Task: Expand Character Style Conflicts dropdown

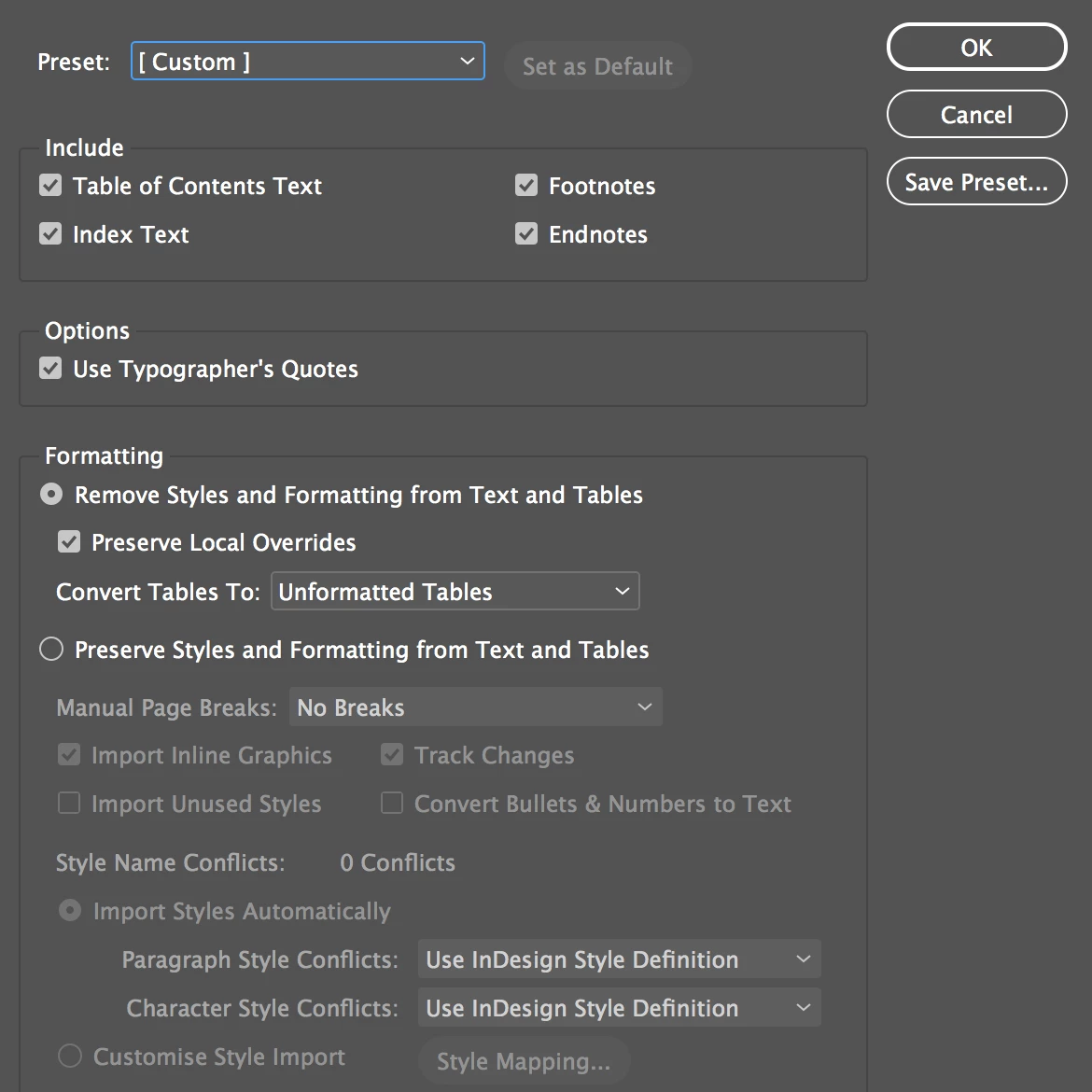Action: (x=620, y=1008)
